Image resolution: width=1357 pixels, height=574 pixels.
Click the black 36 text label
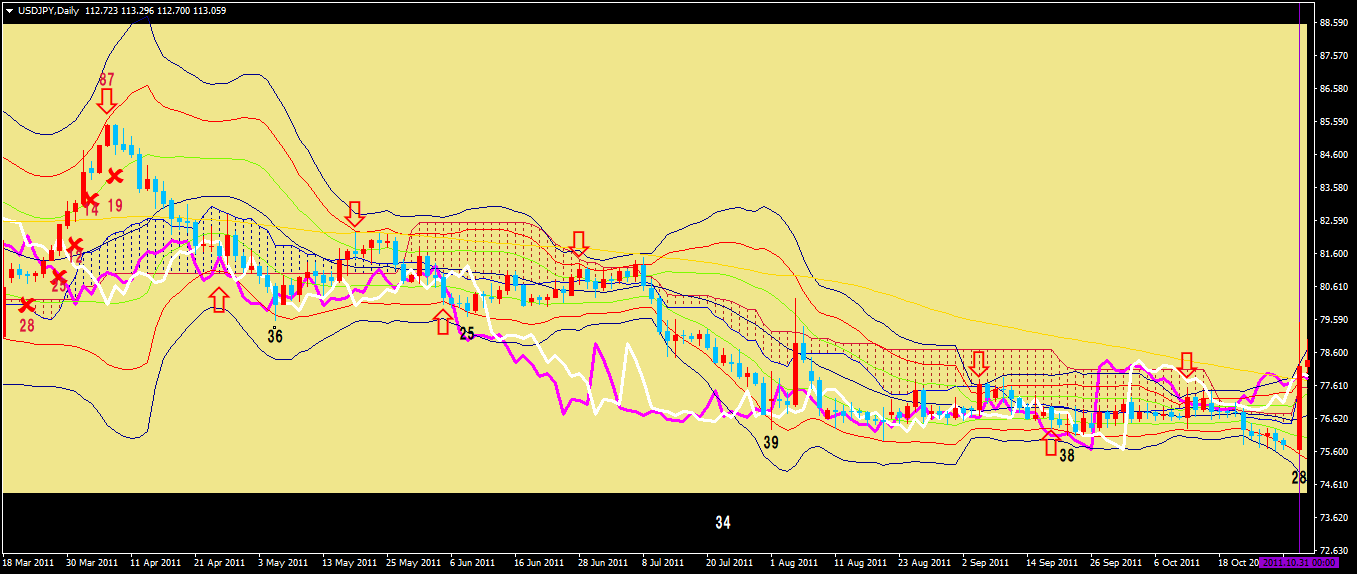point(275,337)
